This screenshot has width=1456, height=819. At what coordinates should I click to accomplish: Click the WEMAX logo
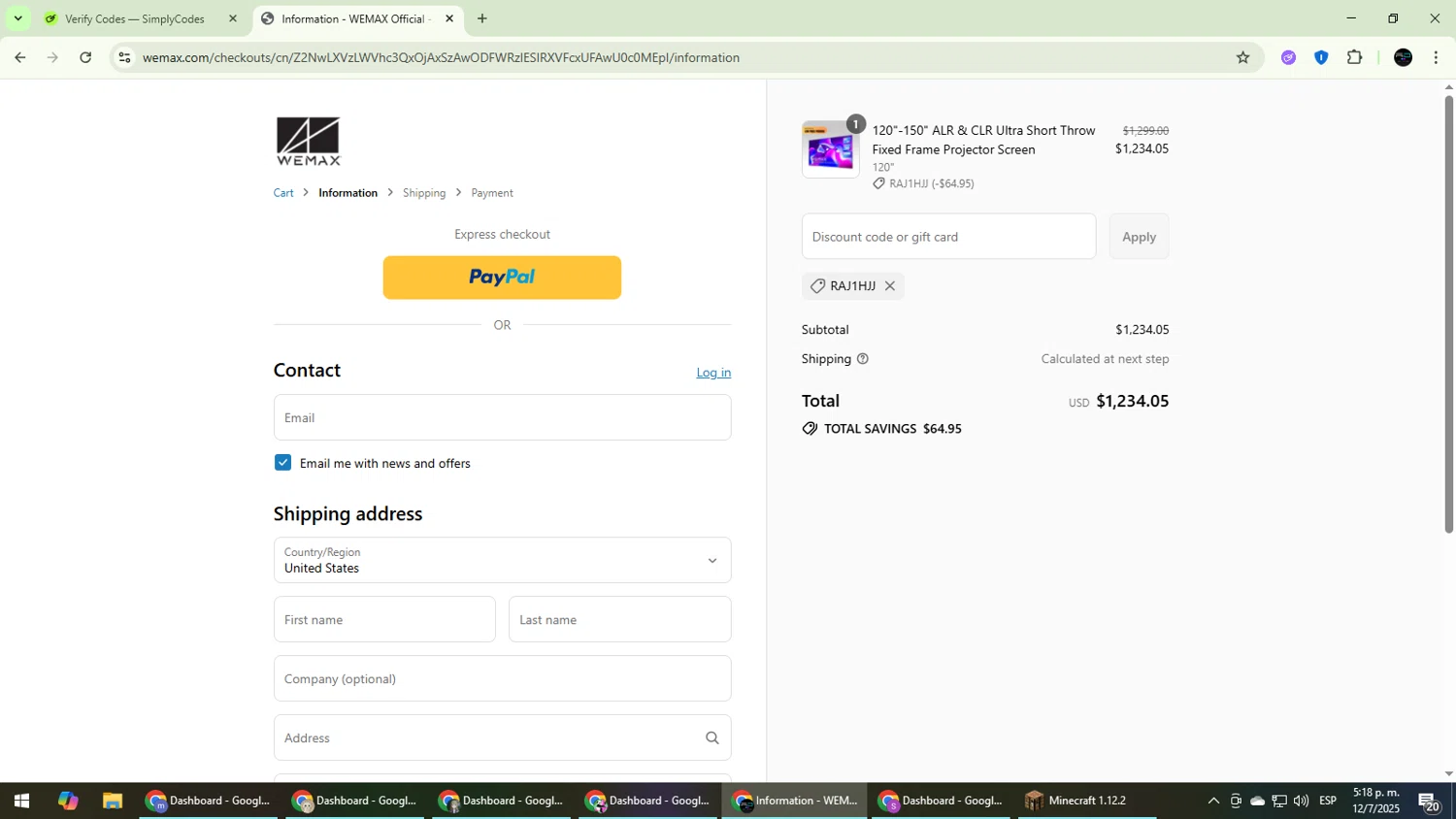(x=309, y=142)
